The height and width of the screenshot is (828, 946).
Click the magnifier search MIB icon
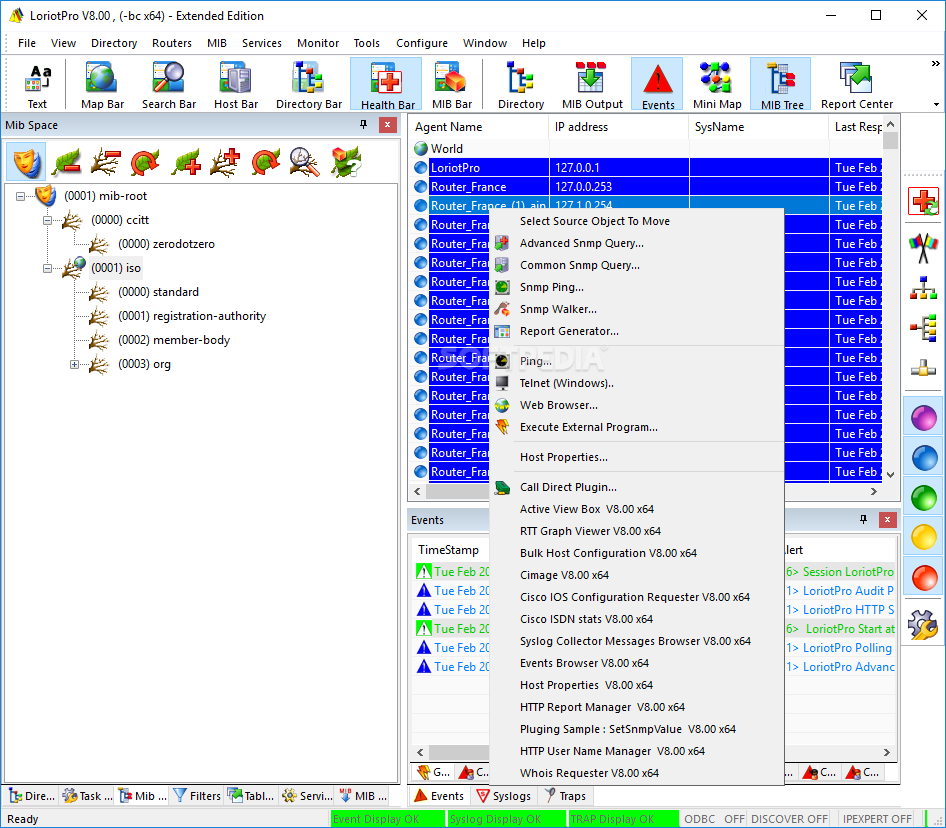coord(304,162)
